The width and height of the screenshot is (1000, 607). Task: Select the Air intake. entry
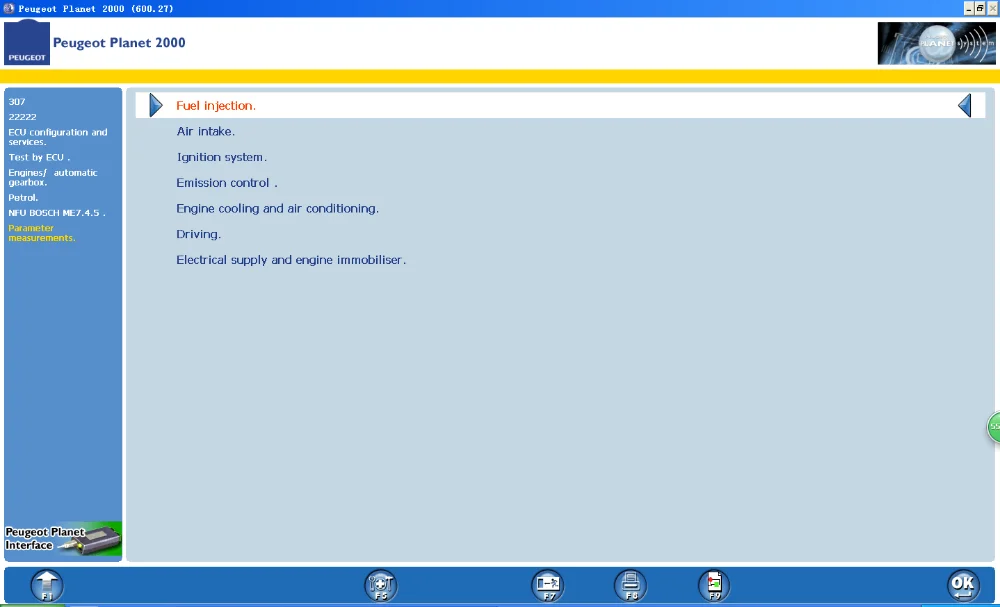pyautogui.click(x=206, y=131)
